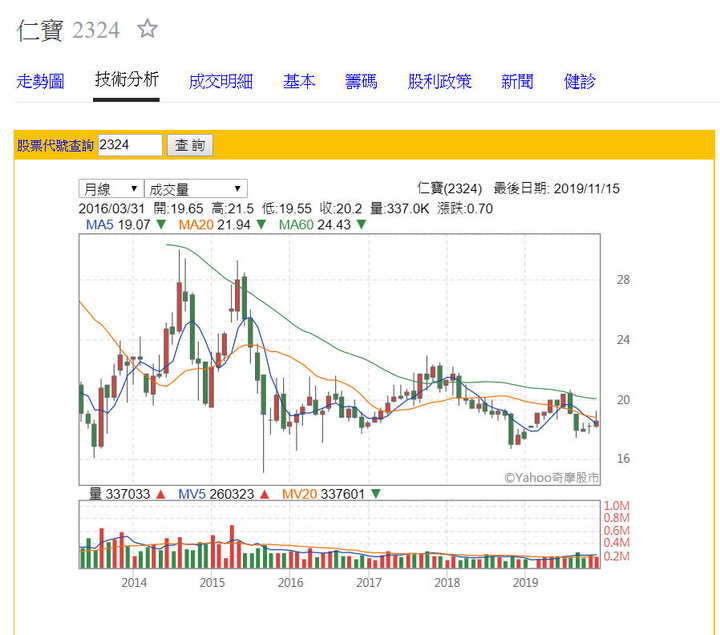
Task: View the 新聞 tab
Action: click(x=517, y=81)
